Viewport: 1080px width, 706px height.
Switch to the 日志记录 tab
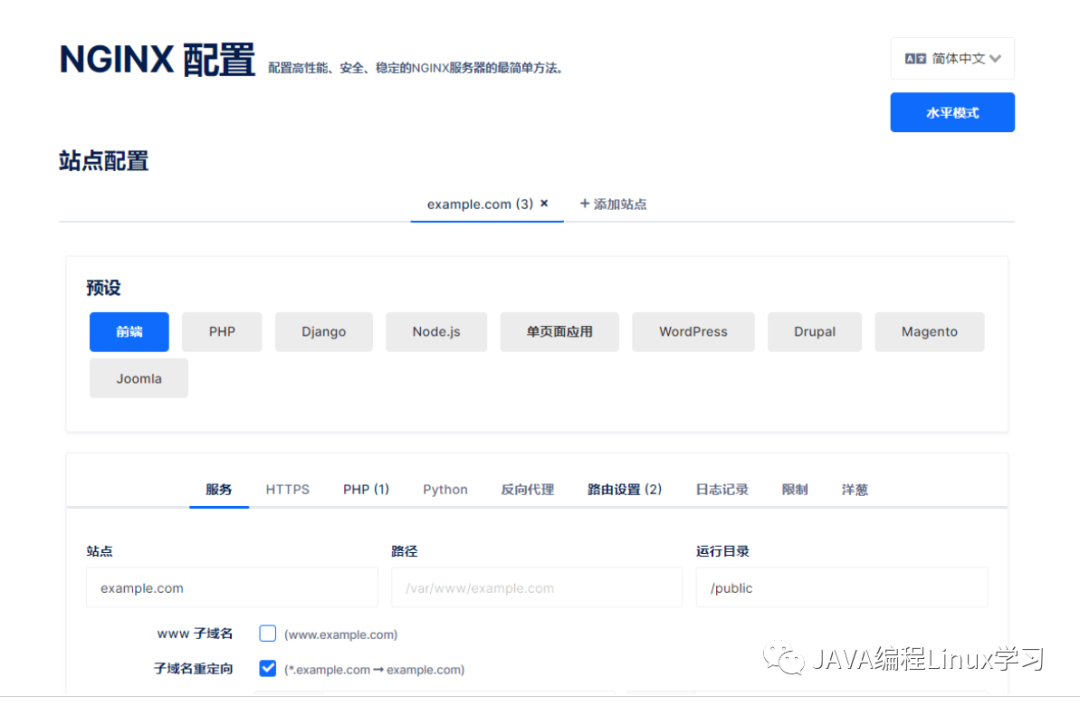pyautogui.click(x=721, y=489)
